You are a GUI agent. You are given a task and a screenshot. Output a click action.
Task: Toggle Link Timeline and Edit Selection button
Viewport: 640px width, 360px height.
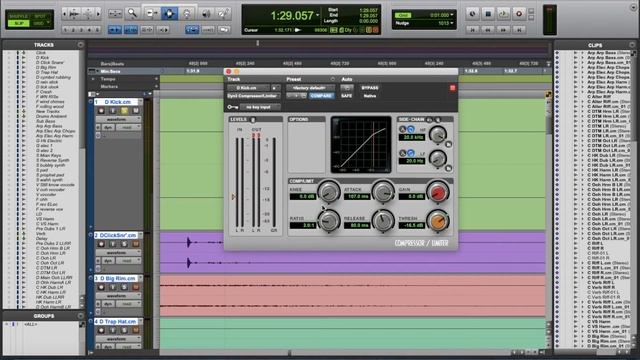point(131,30)
